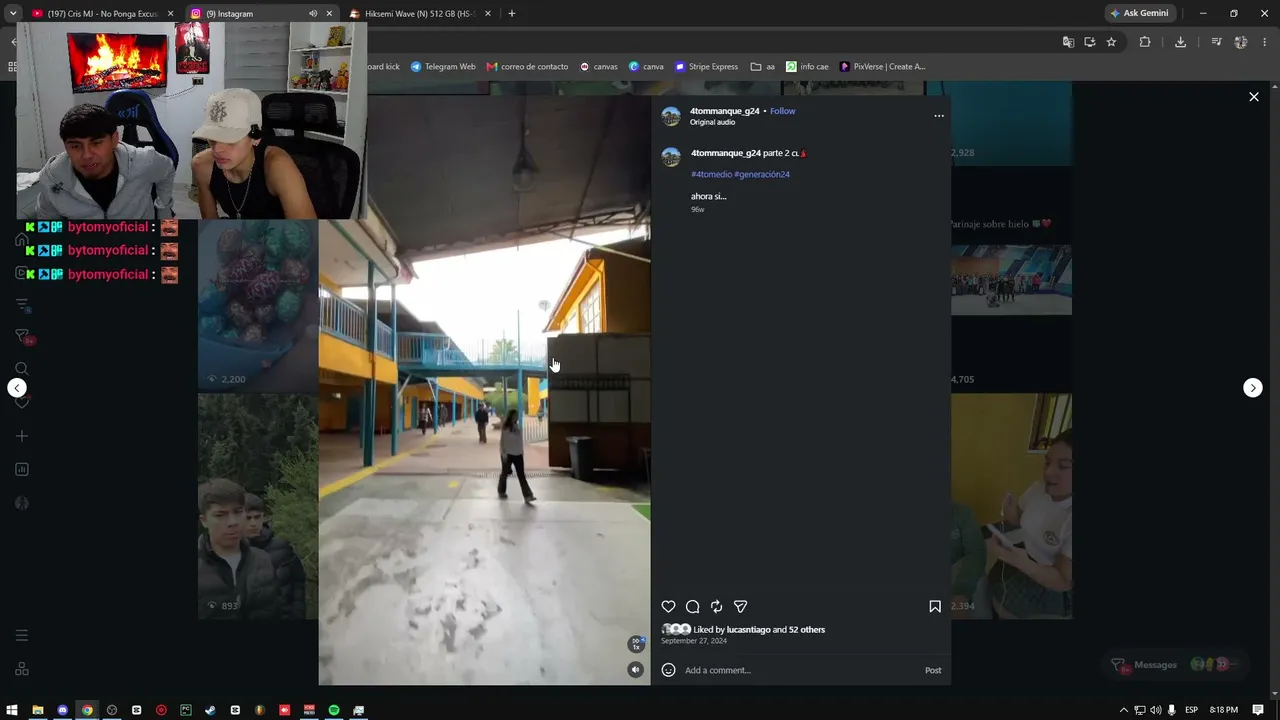Open the emoji picker in comment box

[668, 670]
